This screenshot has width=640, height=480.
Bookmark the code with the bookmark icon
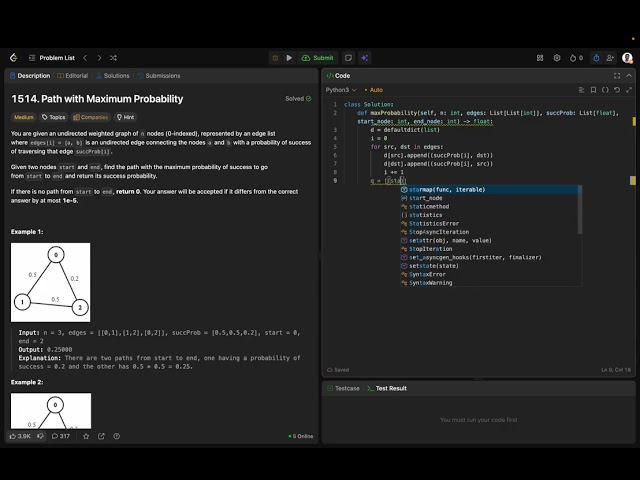(593, 90)
